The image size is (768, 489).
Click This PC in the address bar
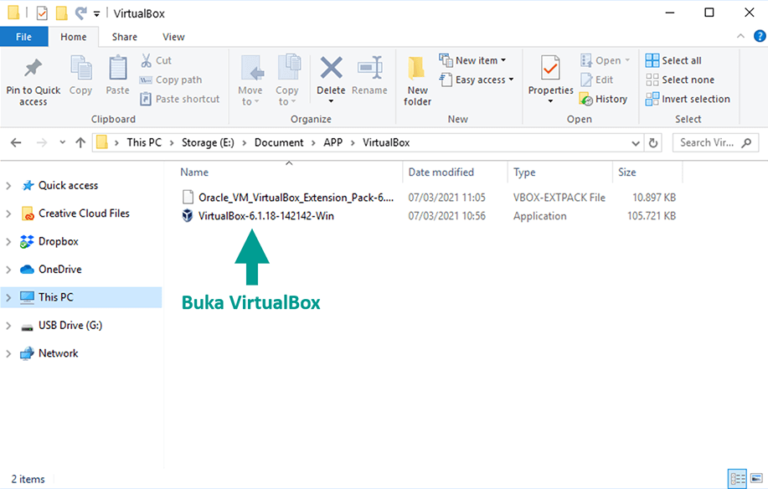pyautogui.click(x=144, y=143)
